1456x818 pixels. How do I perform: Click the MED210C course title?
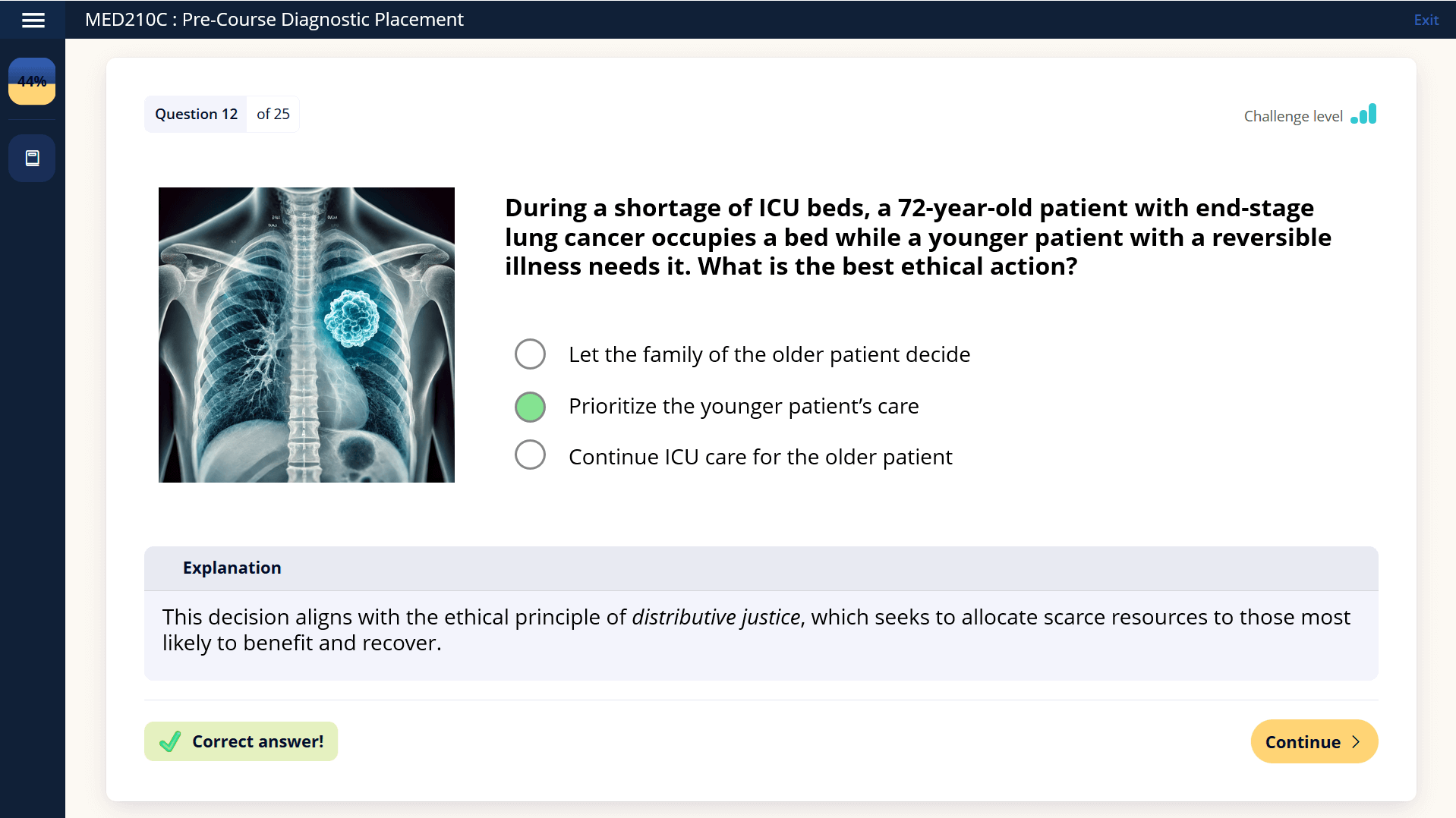pos(274,20)
